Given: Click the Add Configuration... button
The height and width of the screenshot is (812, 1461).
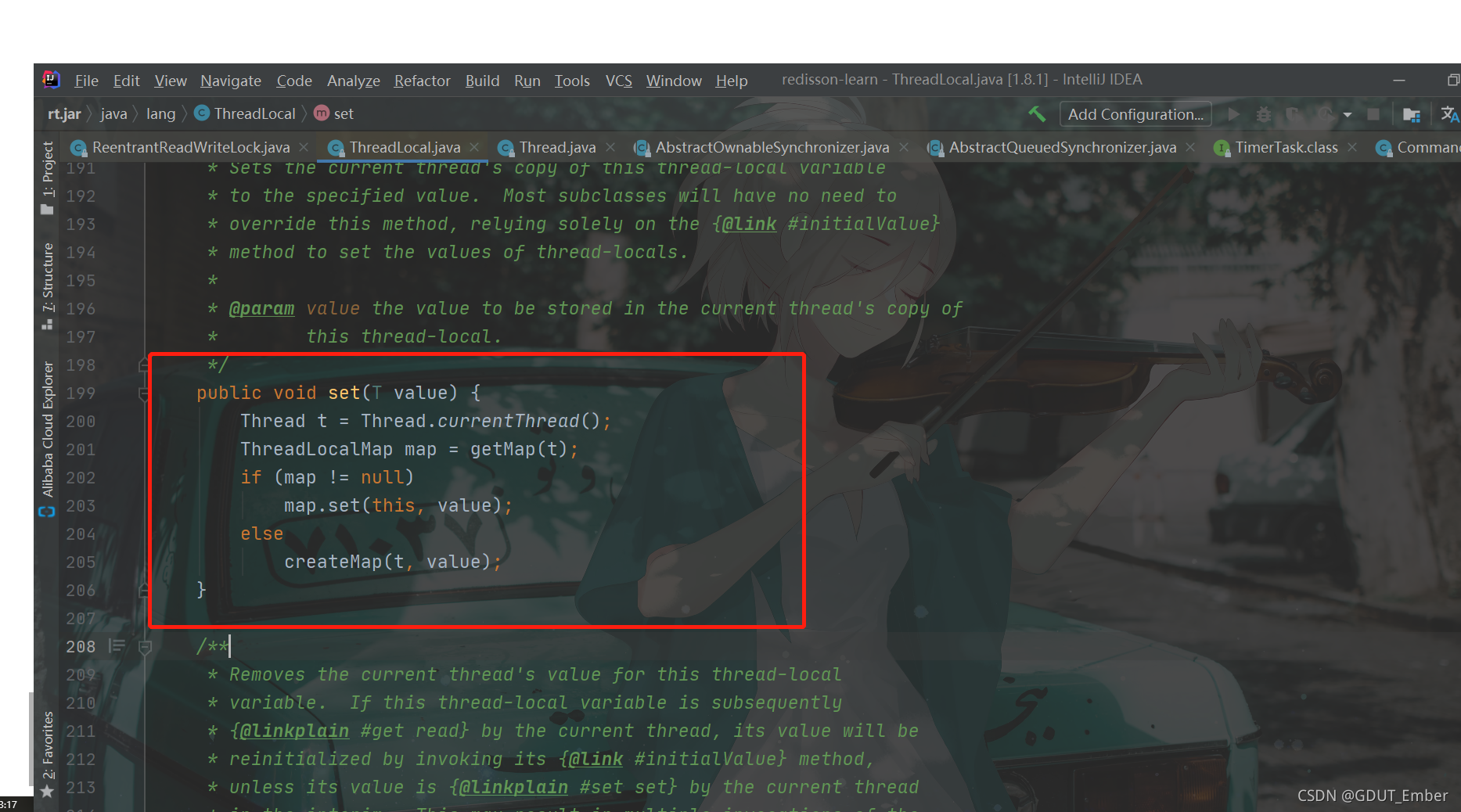Looking at the screenshot, I should [1135, 114].
